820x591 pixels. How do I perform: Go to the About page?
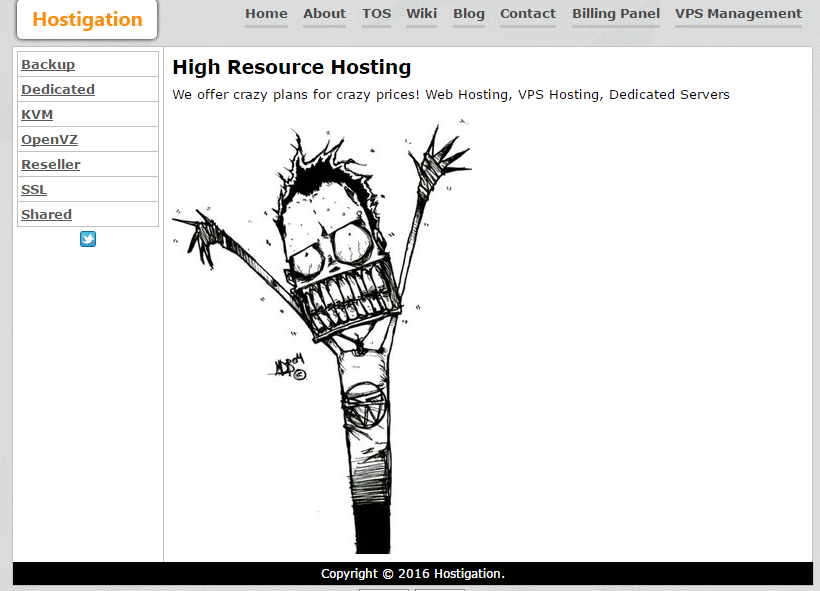coord(324,14)
